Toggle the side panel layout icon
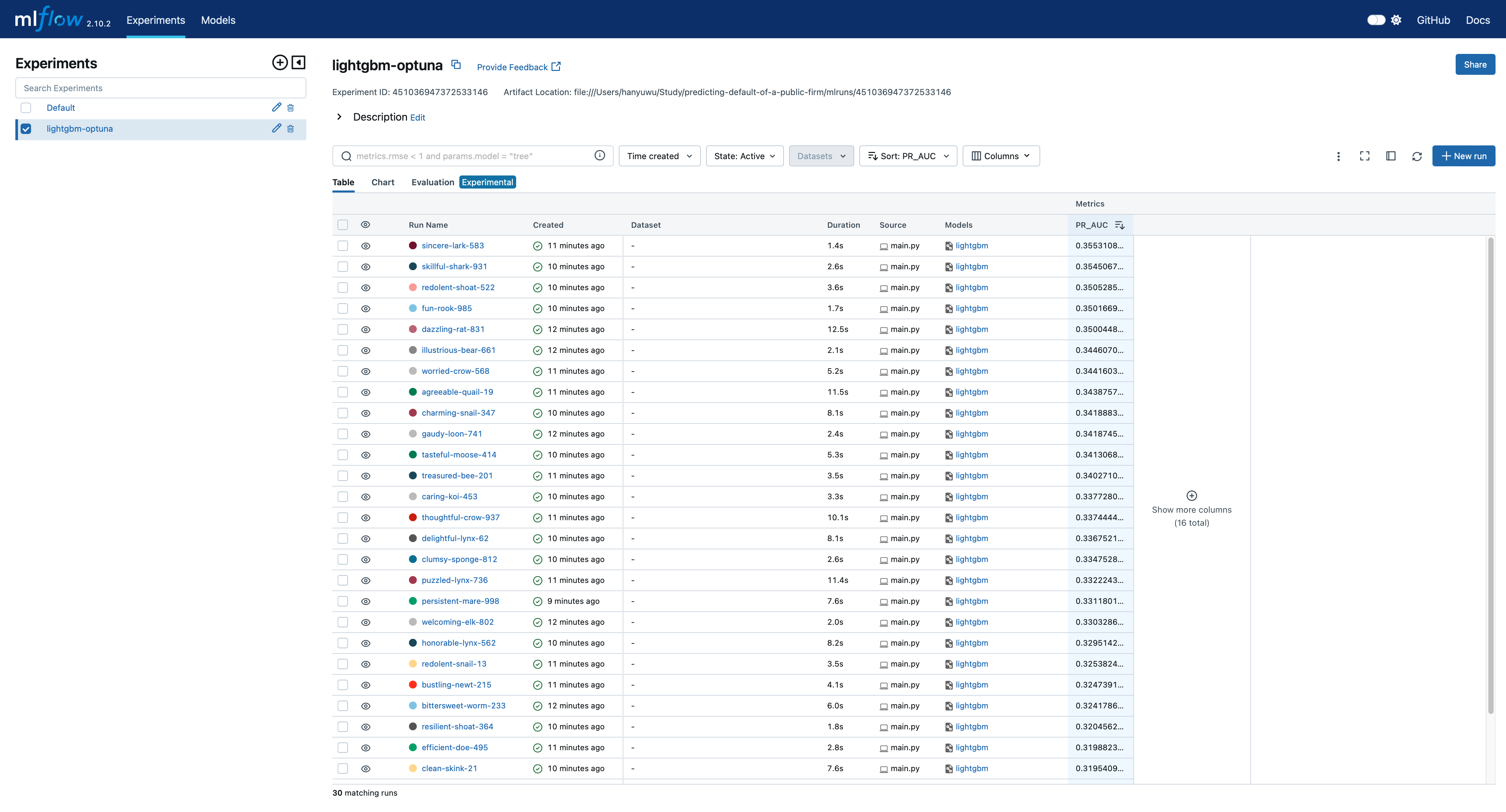The width and height of the screenshot is (1506, 812). click(1391, 156)
